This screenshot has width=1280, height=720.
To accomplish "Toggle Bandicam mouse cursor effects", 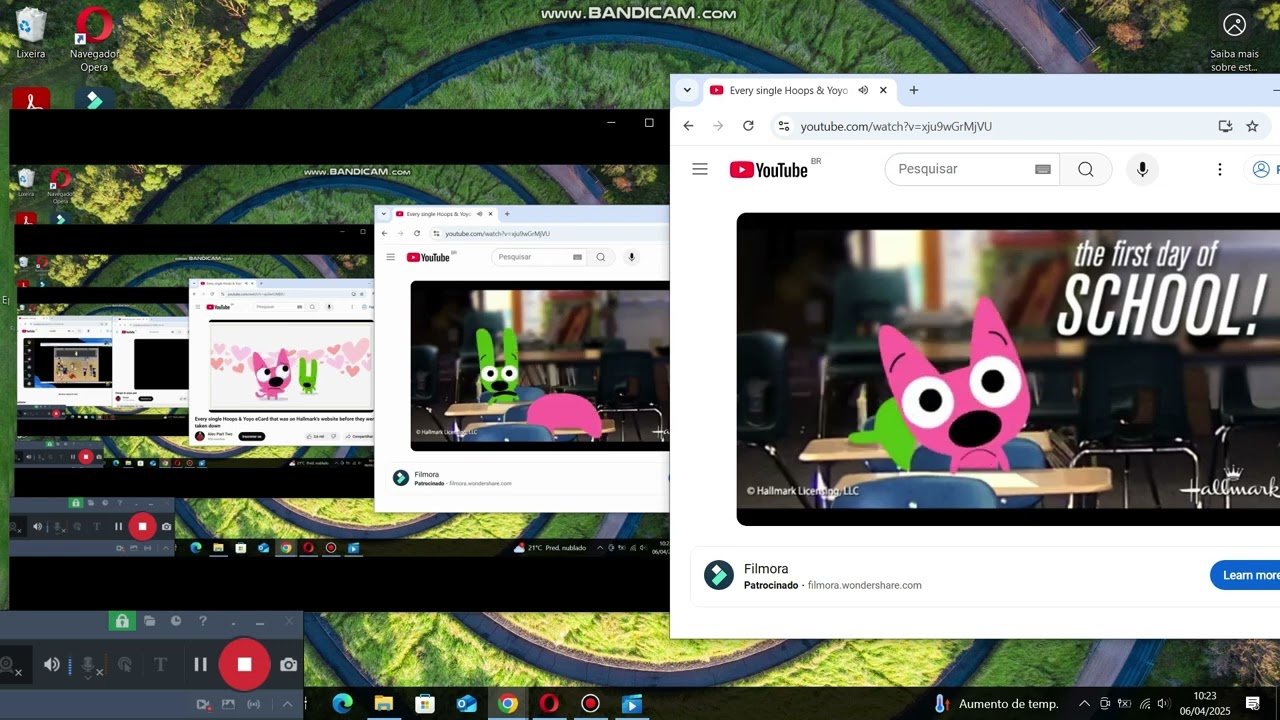I will [124, 665].
